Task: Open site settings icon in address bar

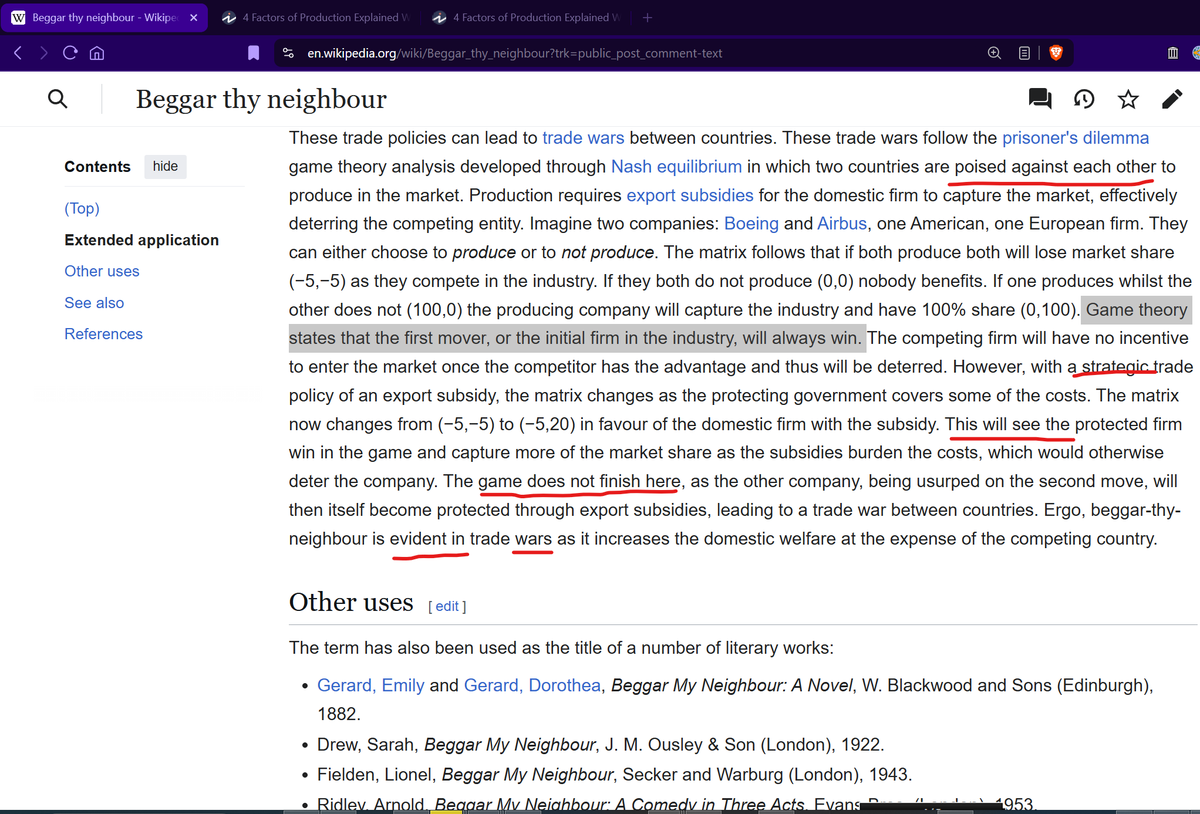Action: point(290,53)
